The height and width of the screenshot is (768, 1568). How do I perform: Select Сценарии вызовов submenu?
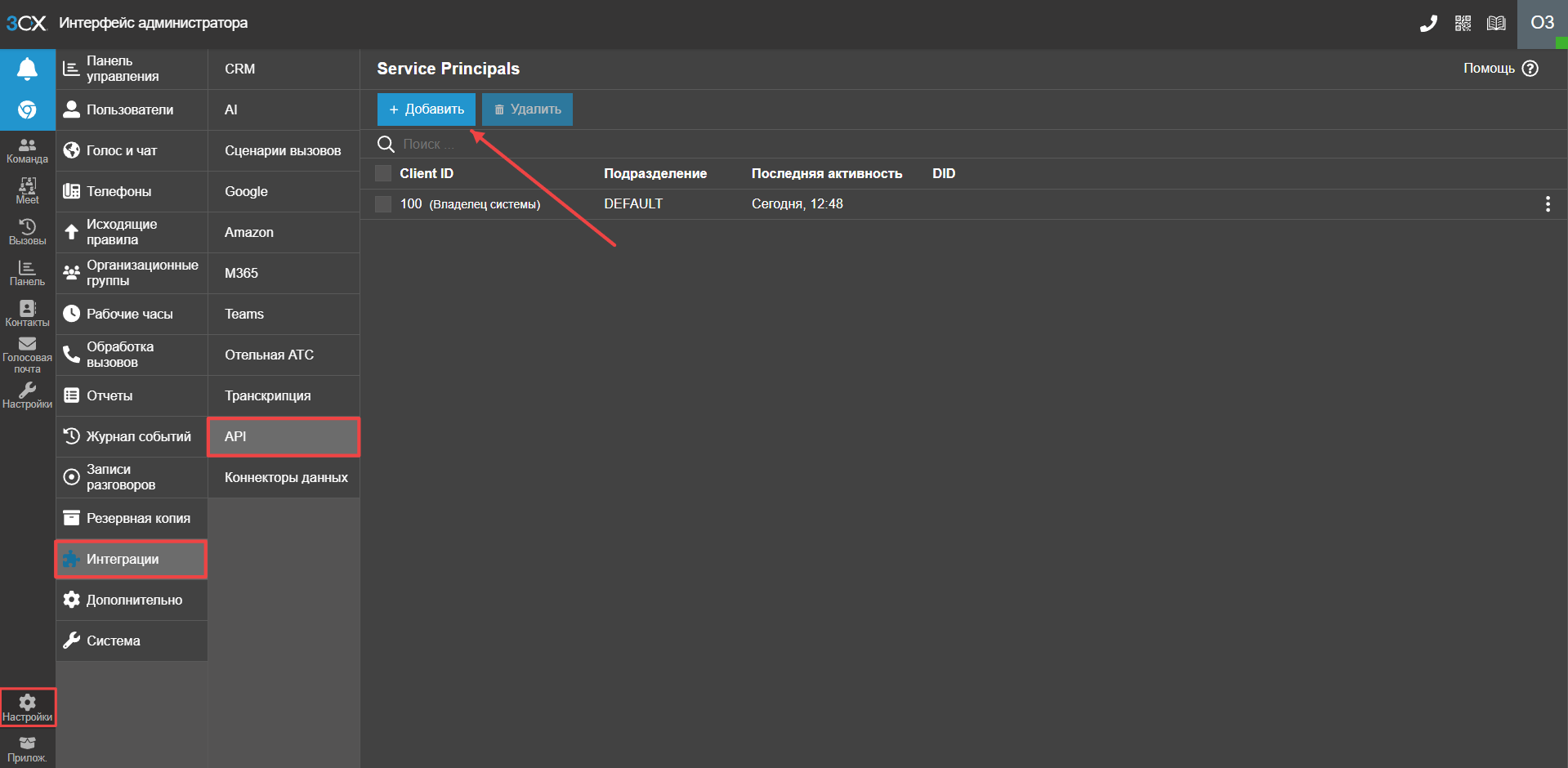pos(284,150)
